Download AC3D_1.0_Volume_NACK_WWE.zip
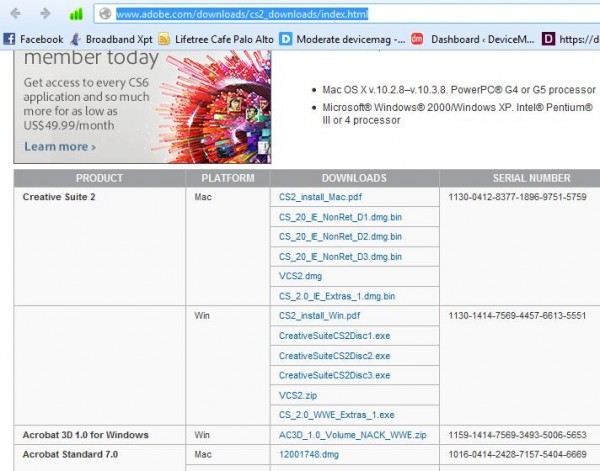Image resolution: width=600 pixels, height=471 pixels. pos(352,435)
